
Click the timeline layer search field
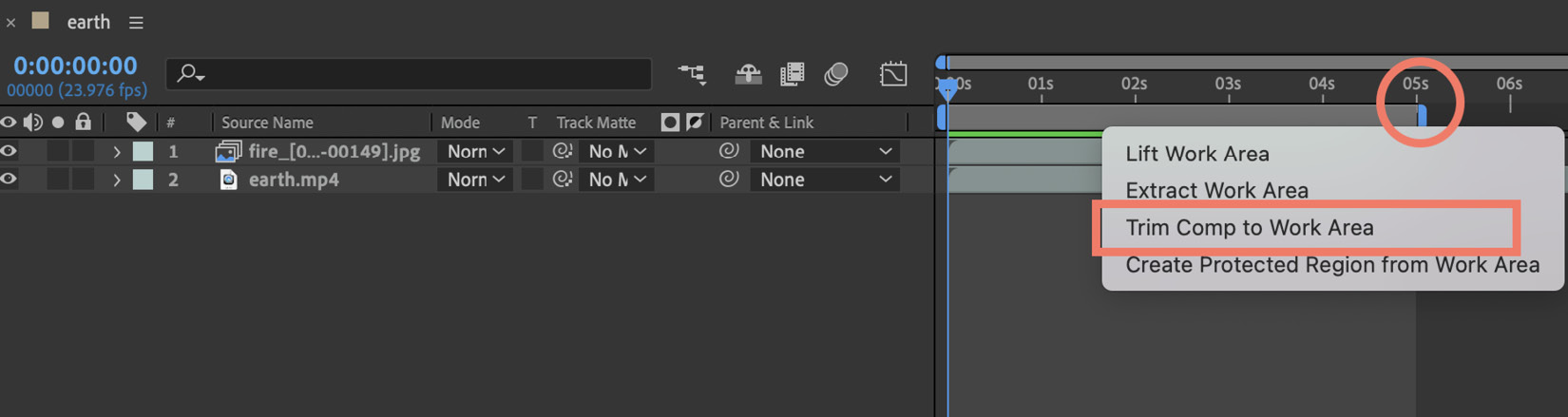pos(409,74)
